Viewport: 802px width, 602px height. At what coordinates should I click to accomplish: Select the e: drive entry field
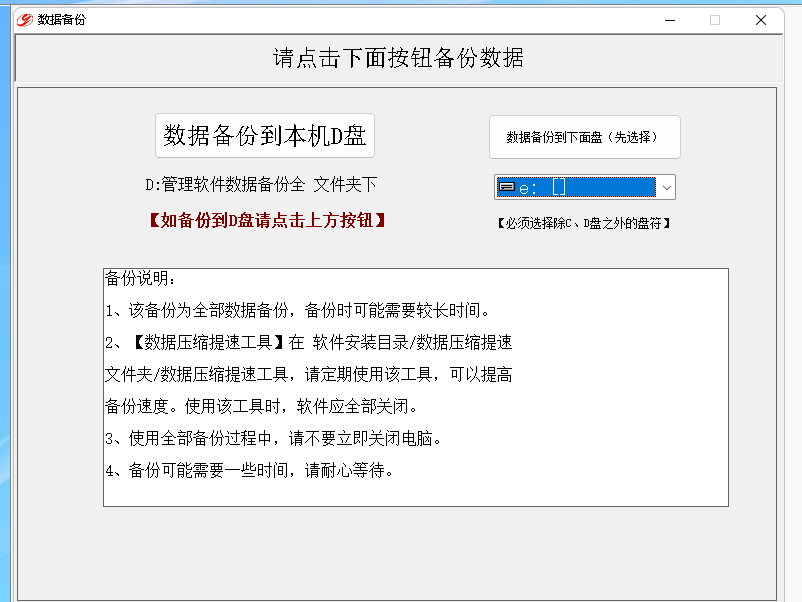click(576, 188)
